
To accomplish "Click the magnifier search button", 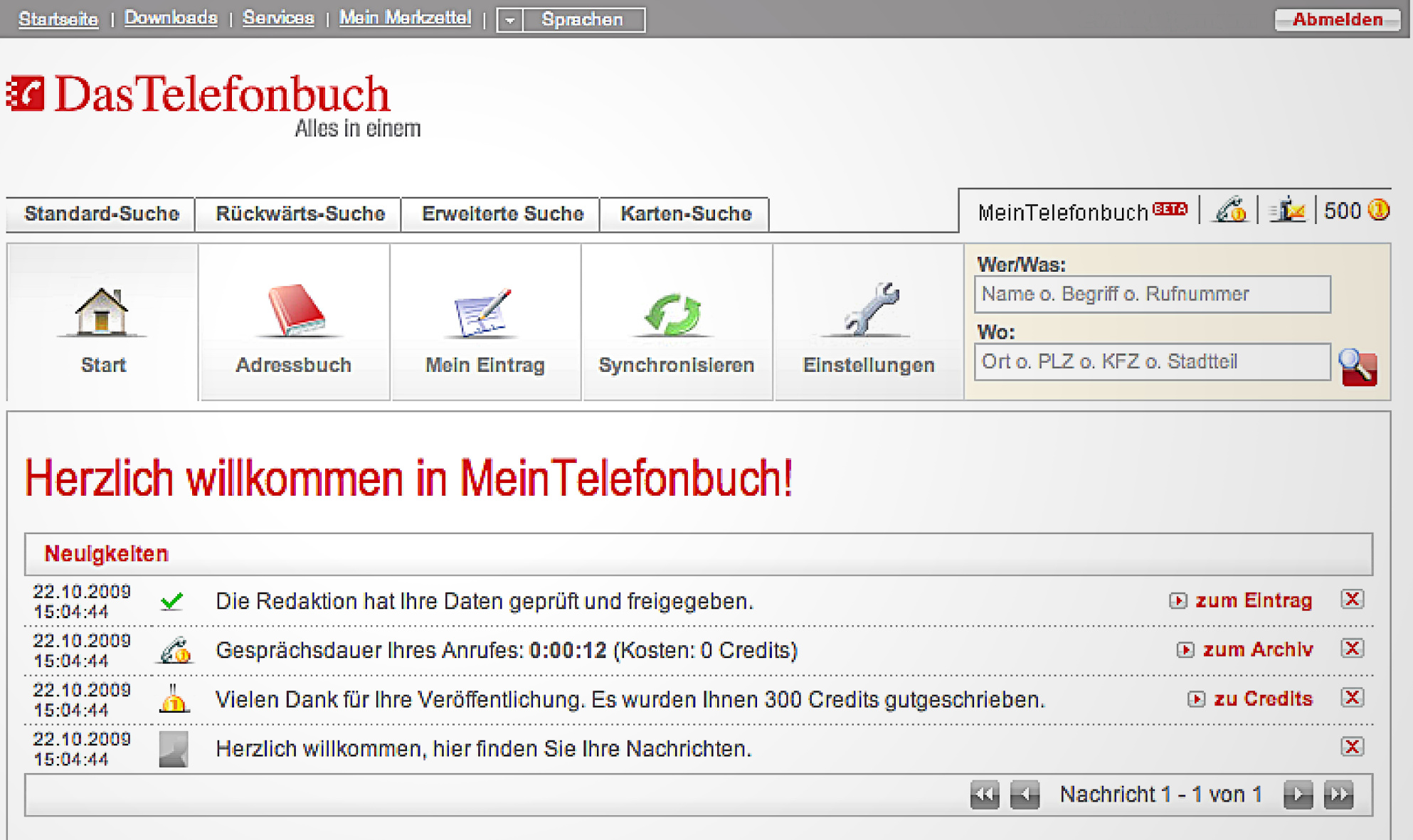I will 1358,367.
